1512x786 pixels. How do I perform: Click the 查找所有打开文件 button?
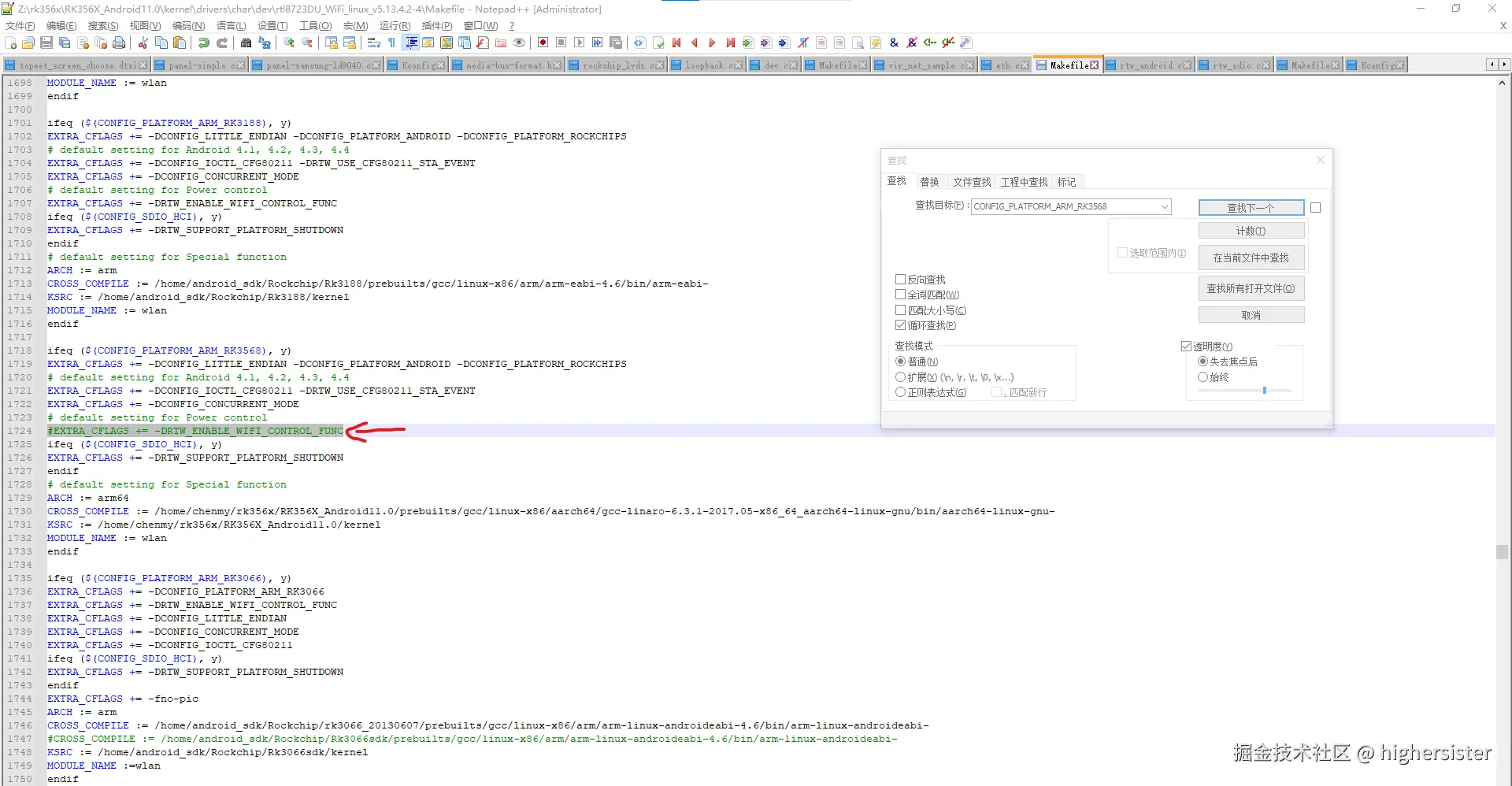[1251, 288]
